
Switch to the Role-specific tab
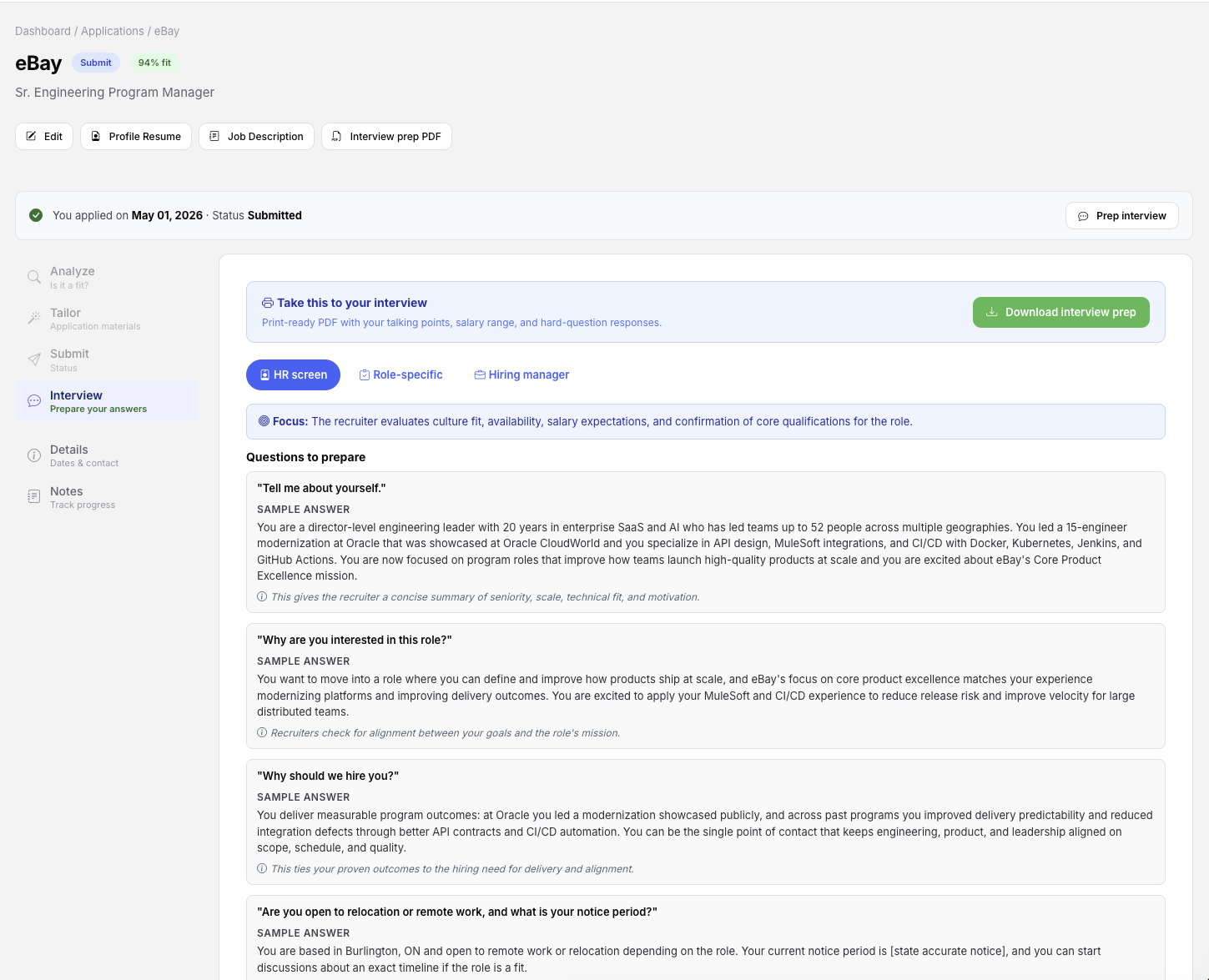(x=401, y=374)
